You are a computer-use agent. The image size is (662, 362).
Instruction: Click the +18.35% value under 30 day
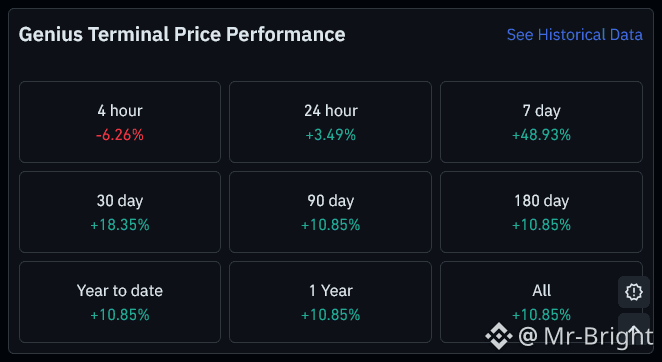coord(120,225)
